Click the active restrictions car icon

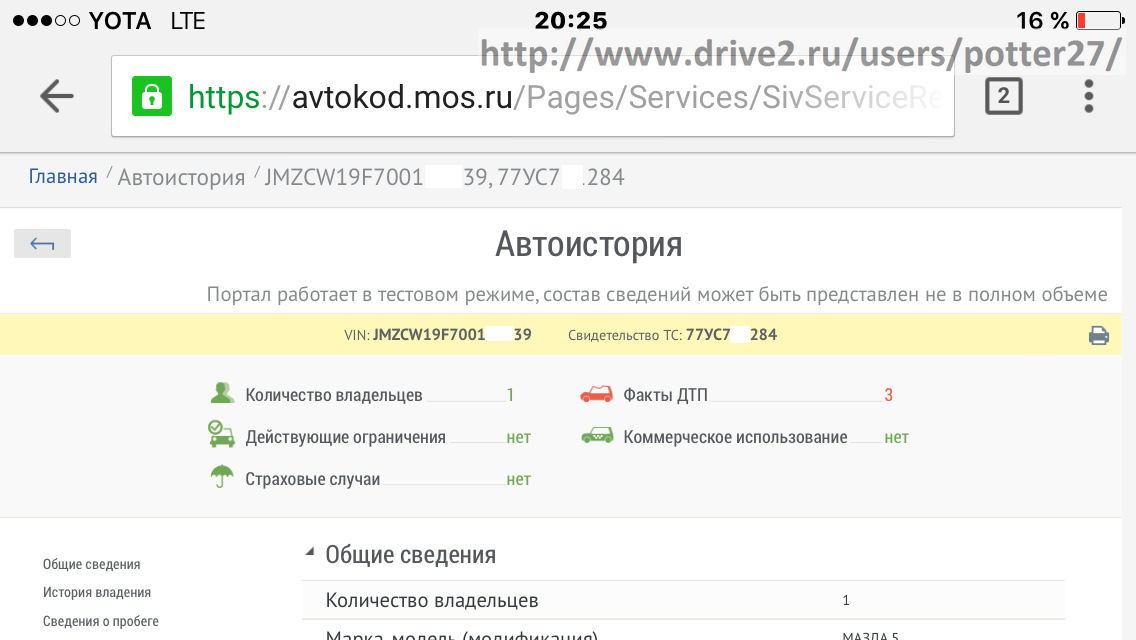click(x=221, y=434)
